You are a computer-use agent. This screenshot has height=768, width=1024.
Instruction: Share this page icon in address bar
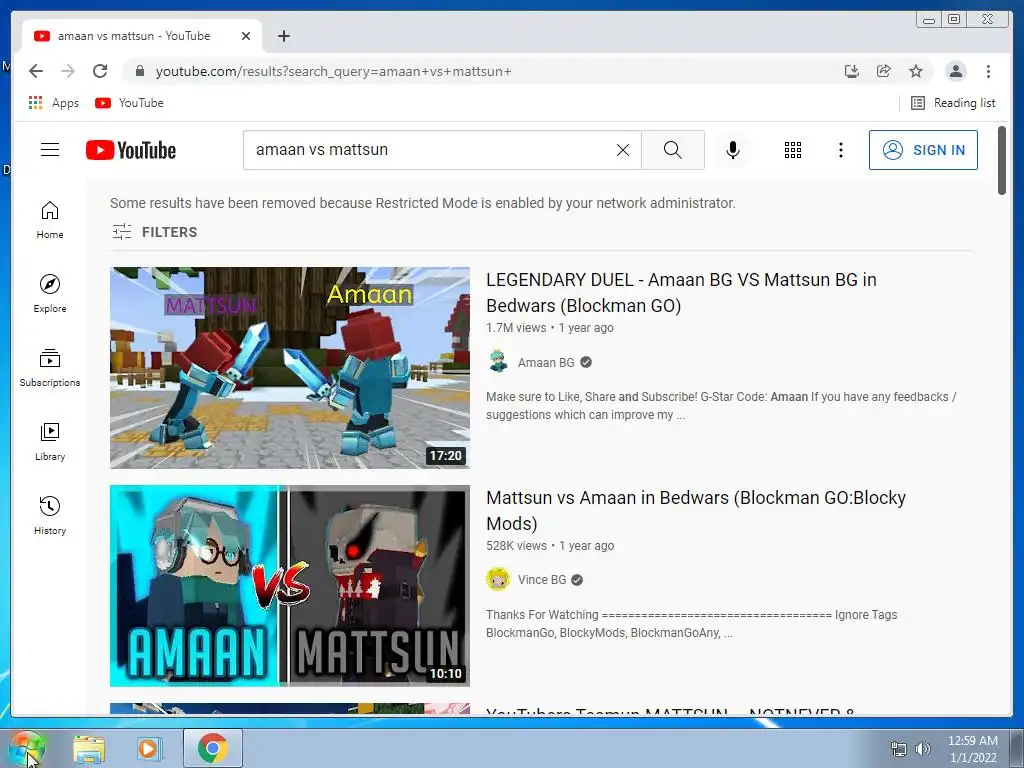pyautogui.click(x=884, y=71)
